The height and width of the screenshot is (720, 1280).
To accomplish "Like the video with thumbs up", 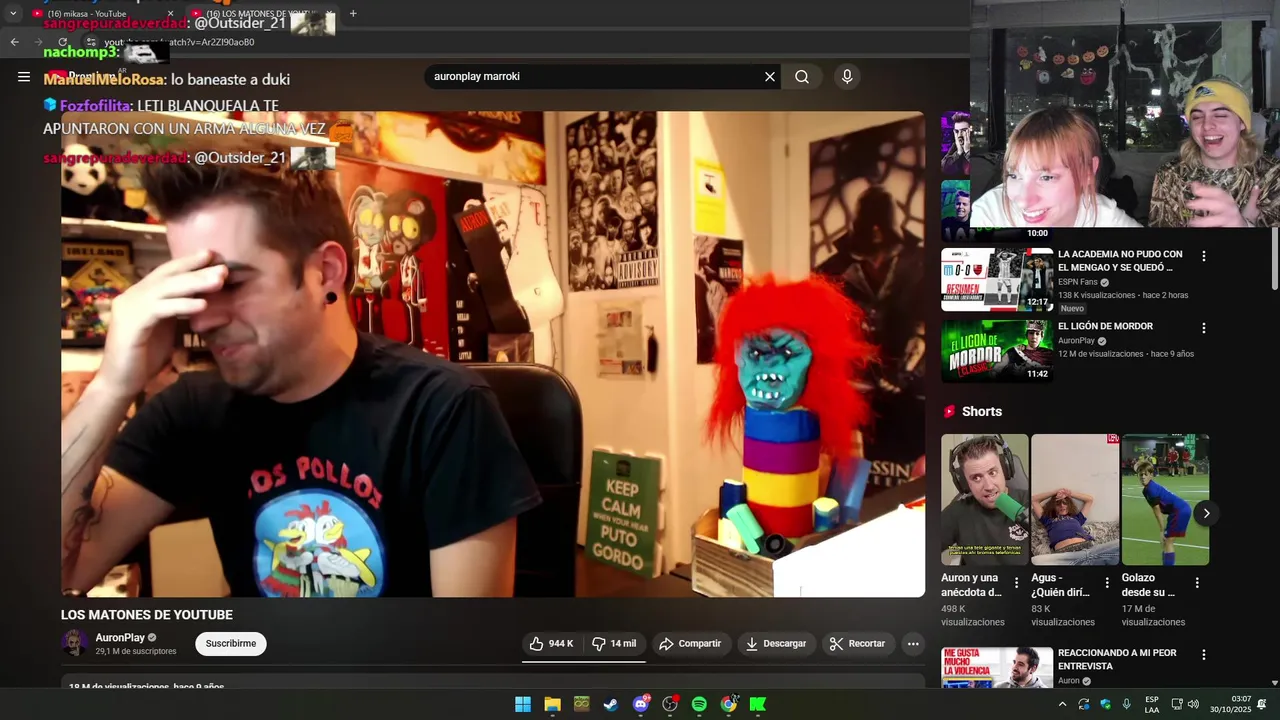I will (x=551, y=644).
